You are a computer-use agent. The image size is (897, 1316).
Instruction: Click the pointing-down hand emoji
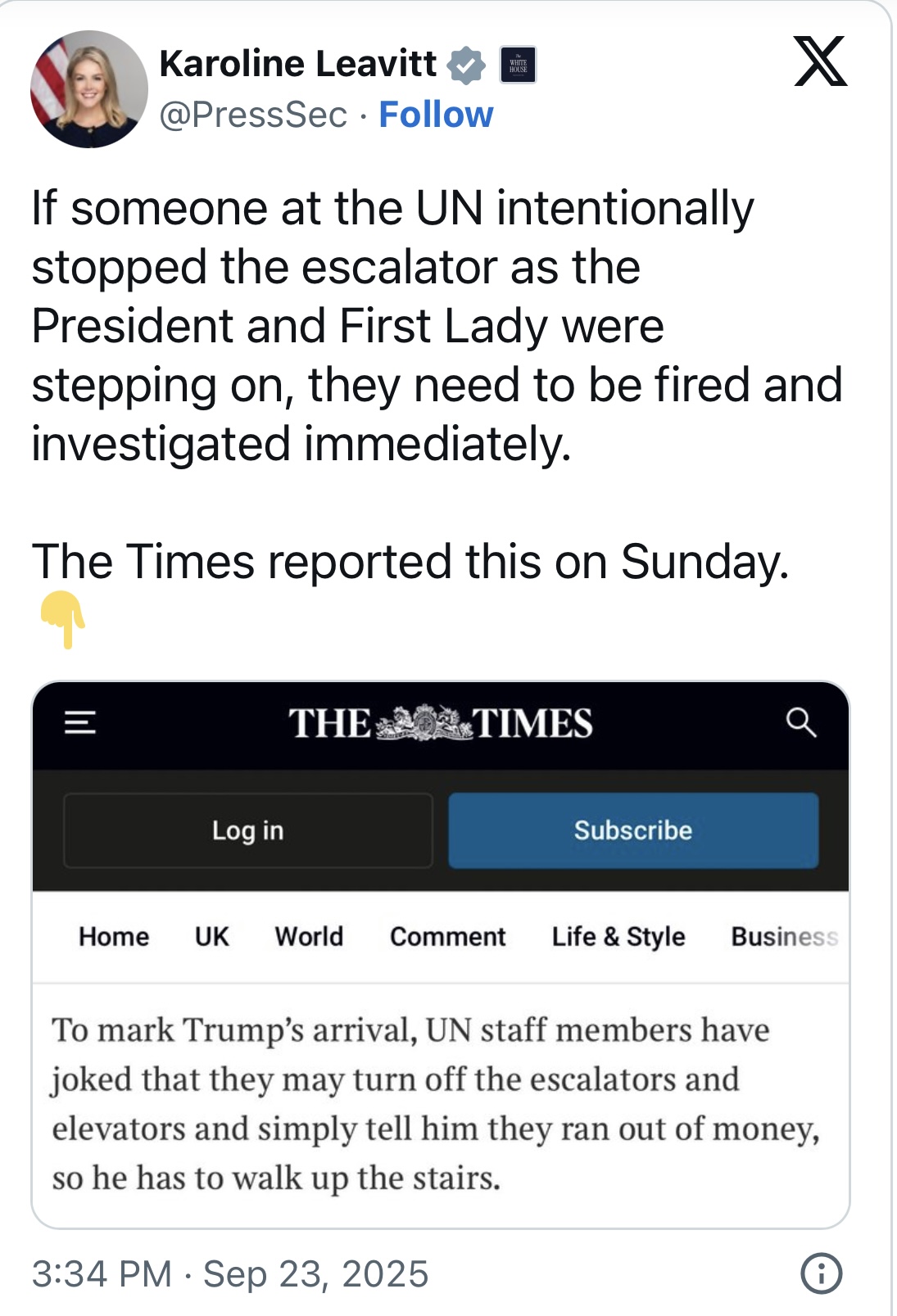[64, 620]
